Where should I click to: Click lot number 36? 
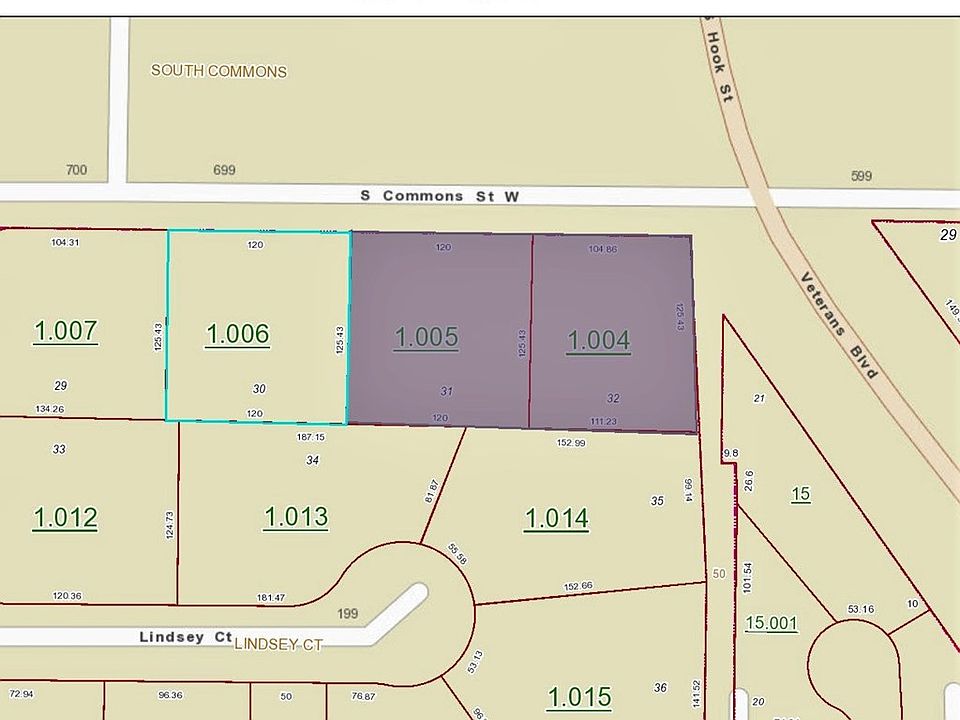(660, 688)
